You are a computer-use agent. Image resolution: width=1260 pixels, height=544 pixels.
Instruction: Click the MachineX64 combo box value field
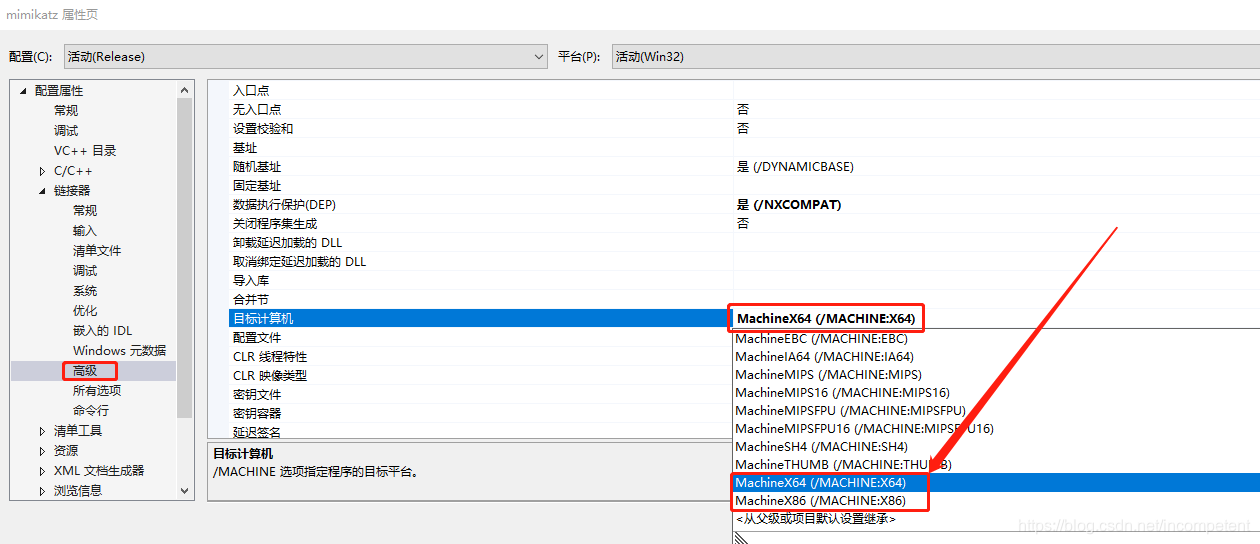click(x=997, y=319)
